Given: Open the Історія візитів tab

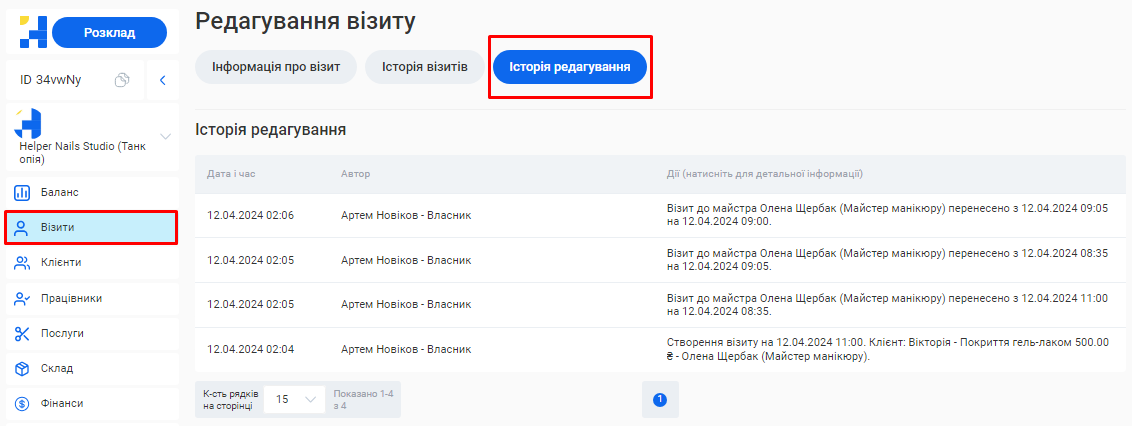Looking at the screenshot, I should point(424,67).
